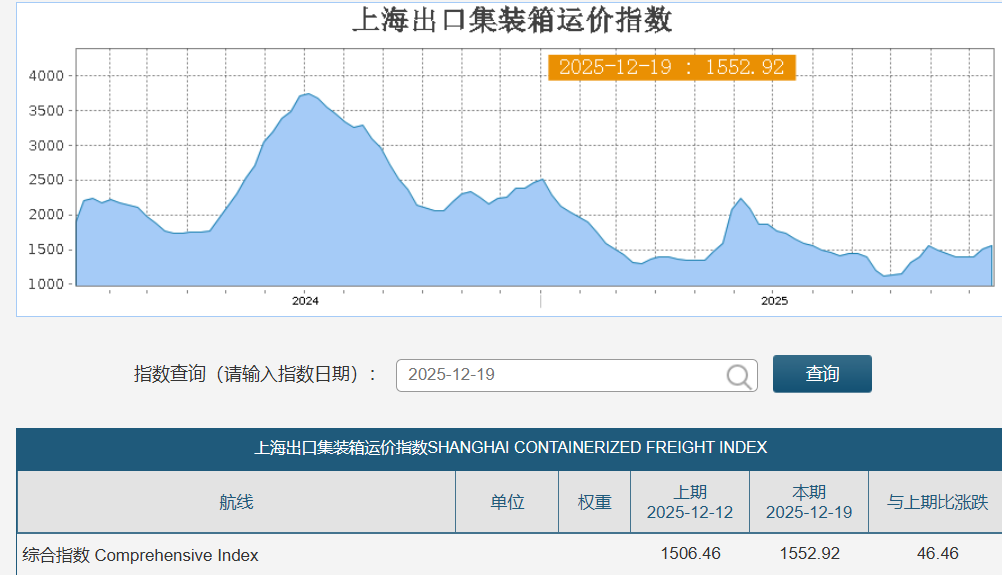
Task: Click the 4000 y-axis label
Action: 47,76
